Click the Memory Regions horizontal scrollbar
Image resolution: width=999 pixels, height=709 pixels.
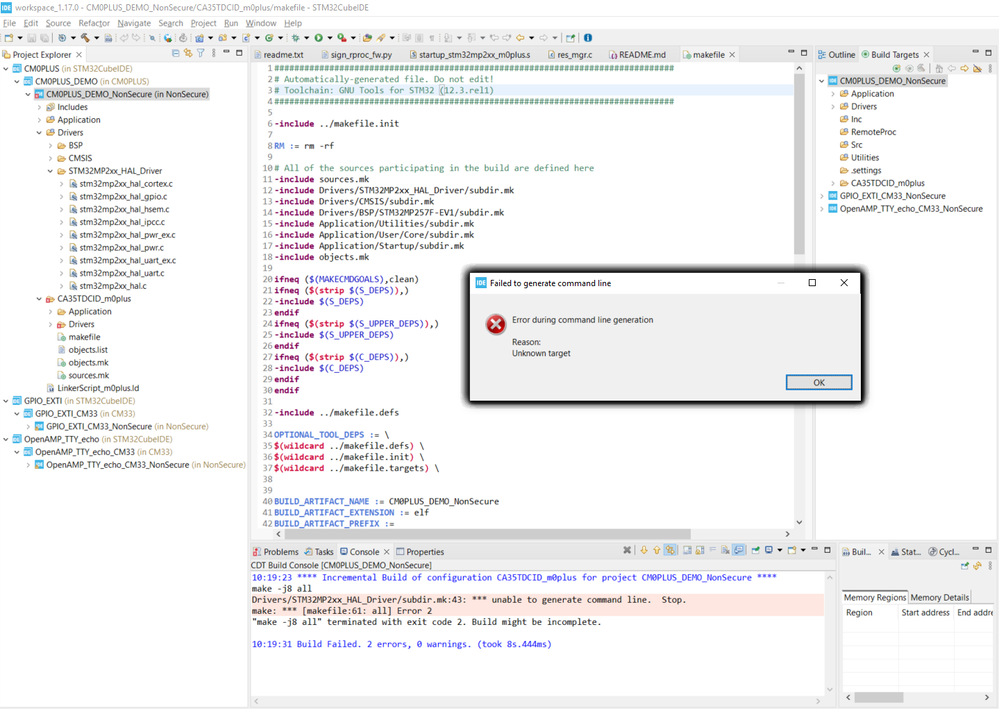coord(879,697)
